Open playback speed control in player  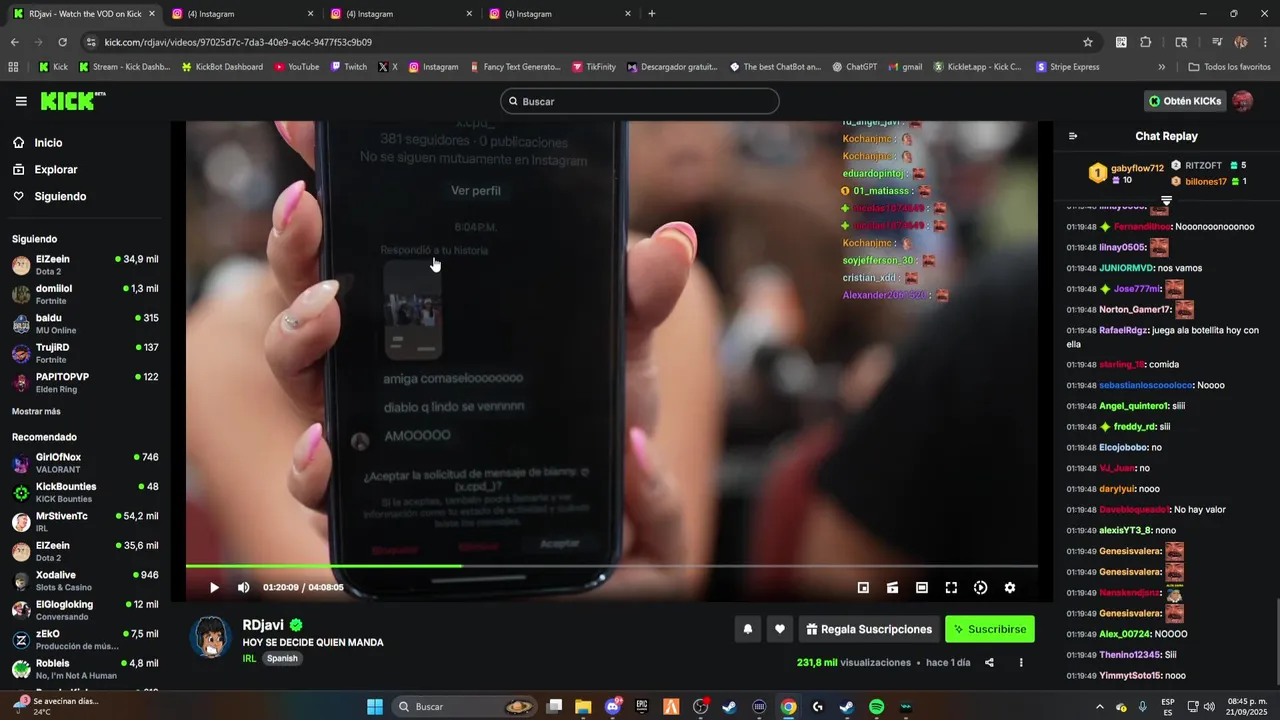point(980,588)
